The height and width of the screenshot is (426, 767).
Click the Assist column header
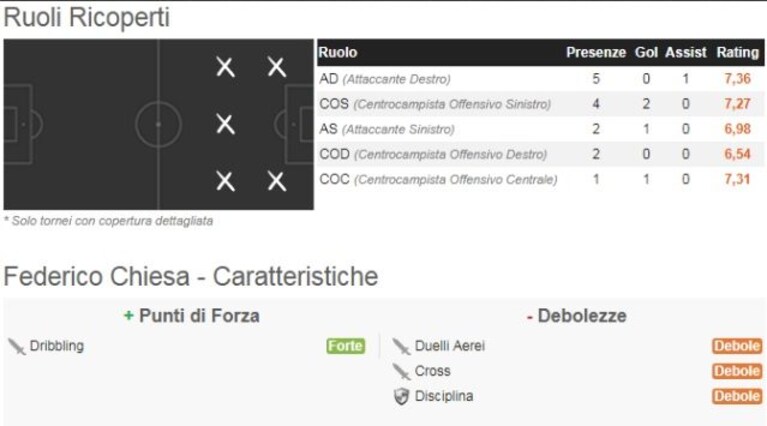tap(686, 52)
